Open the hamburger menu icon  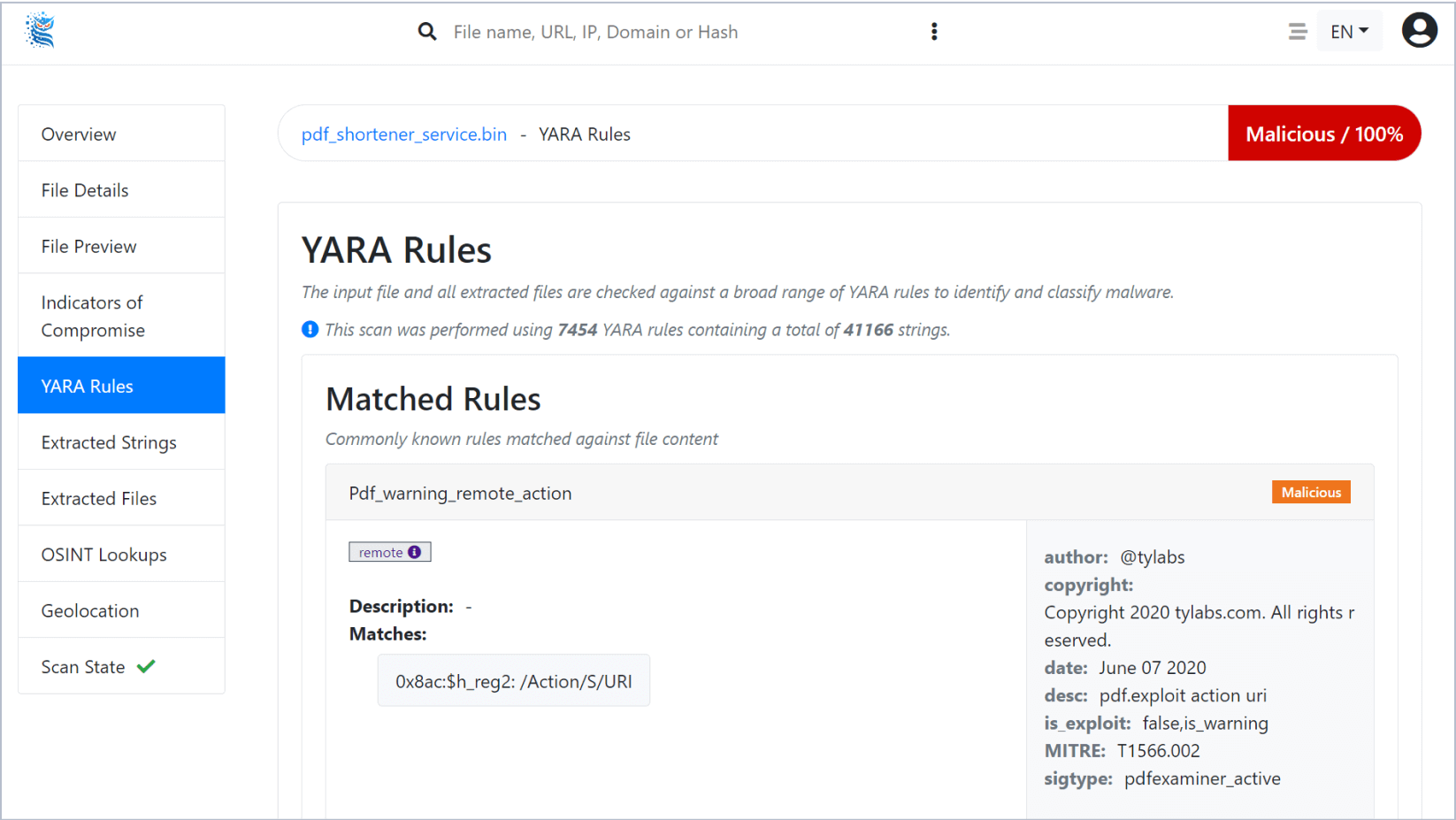pyautogui.click(x=1298, y=32)
